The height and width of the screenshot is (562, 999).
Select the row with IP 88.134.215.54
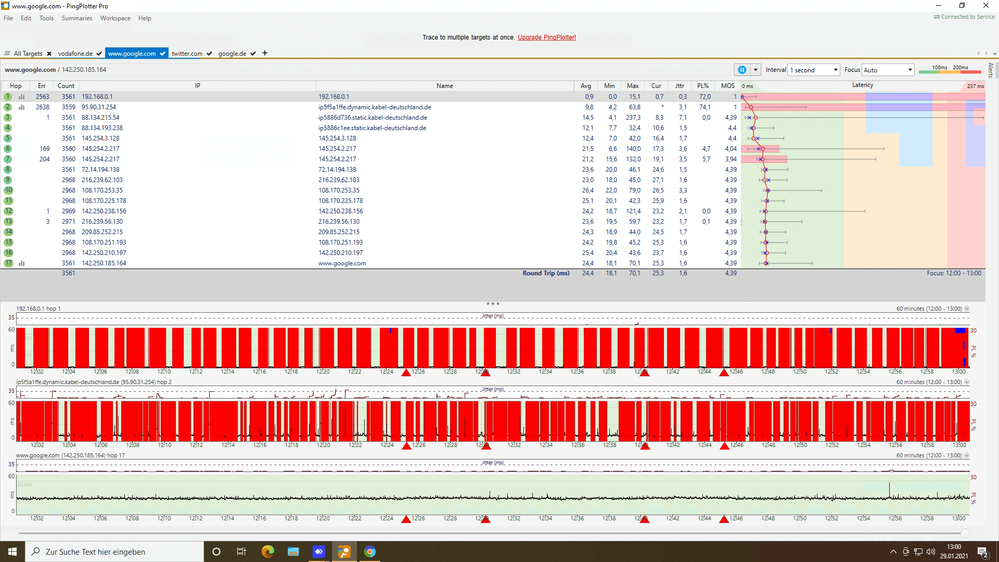(x=492, y=117)
